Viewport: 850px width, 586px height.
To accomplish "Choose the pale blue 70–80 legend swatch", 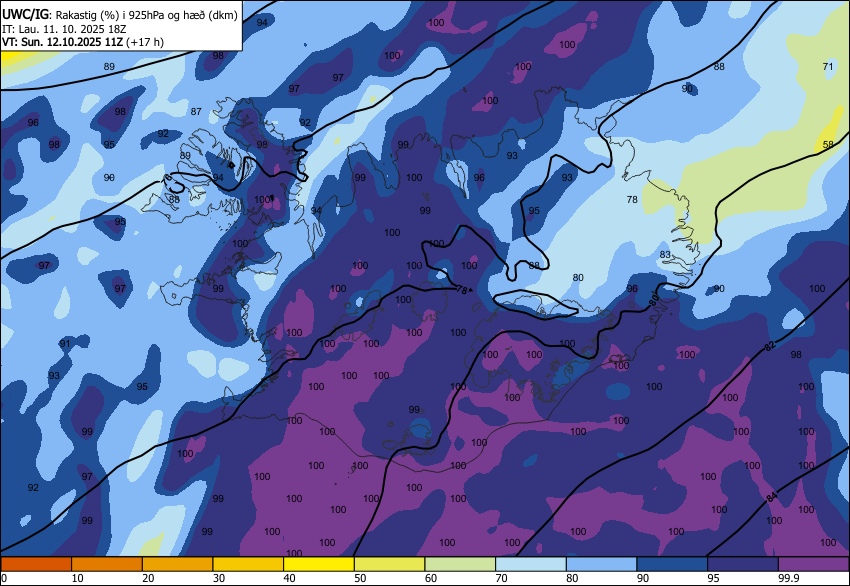I will 531,564.
